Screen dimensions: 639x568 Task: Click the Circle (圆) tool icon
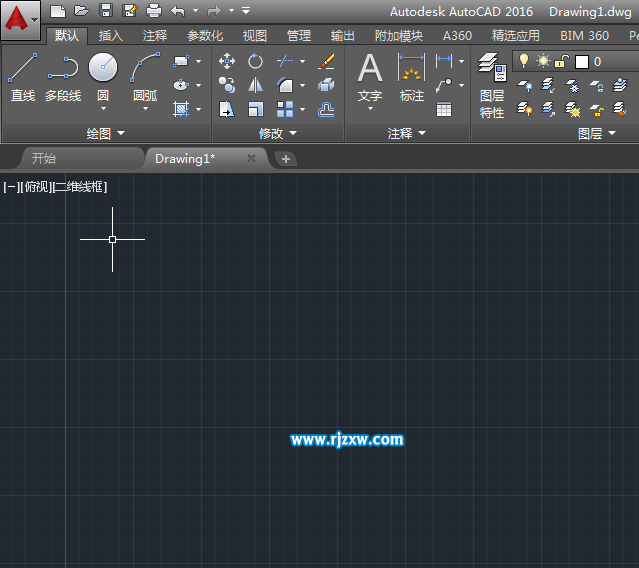(x=103, y=68)
